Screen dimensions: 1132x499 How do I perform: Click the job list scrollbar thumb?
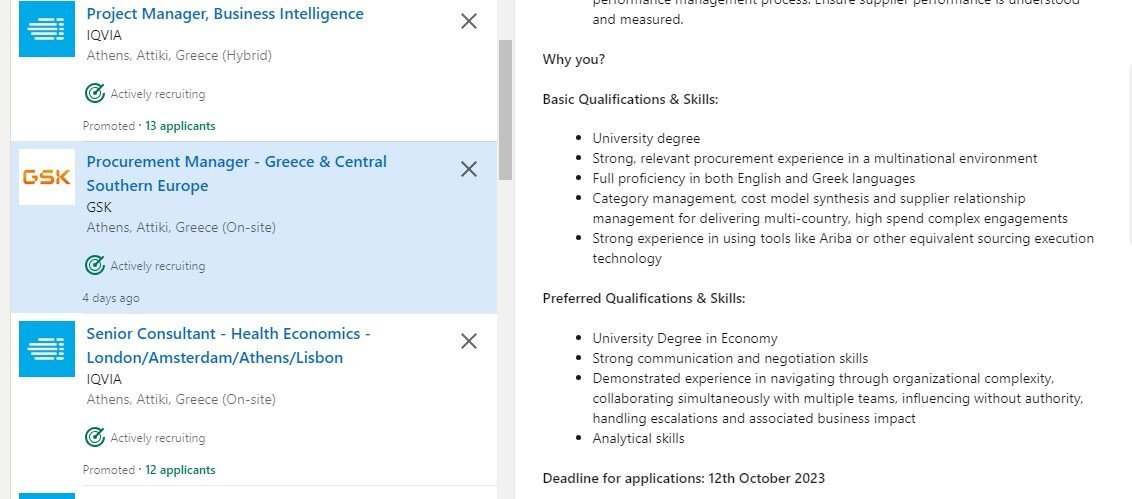coord(505,110)
